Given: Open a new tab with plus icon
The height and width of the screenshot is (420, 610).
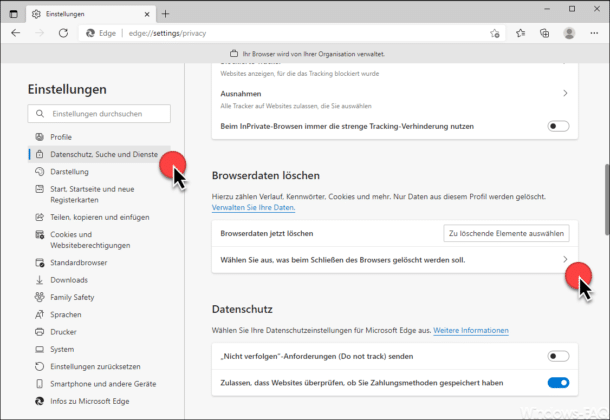Looking at the screenshot, I should 166,13.
